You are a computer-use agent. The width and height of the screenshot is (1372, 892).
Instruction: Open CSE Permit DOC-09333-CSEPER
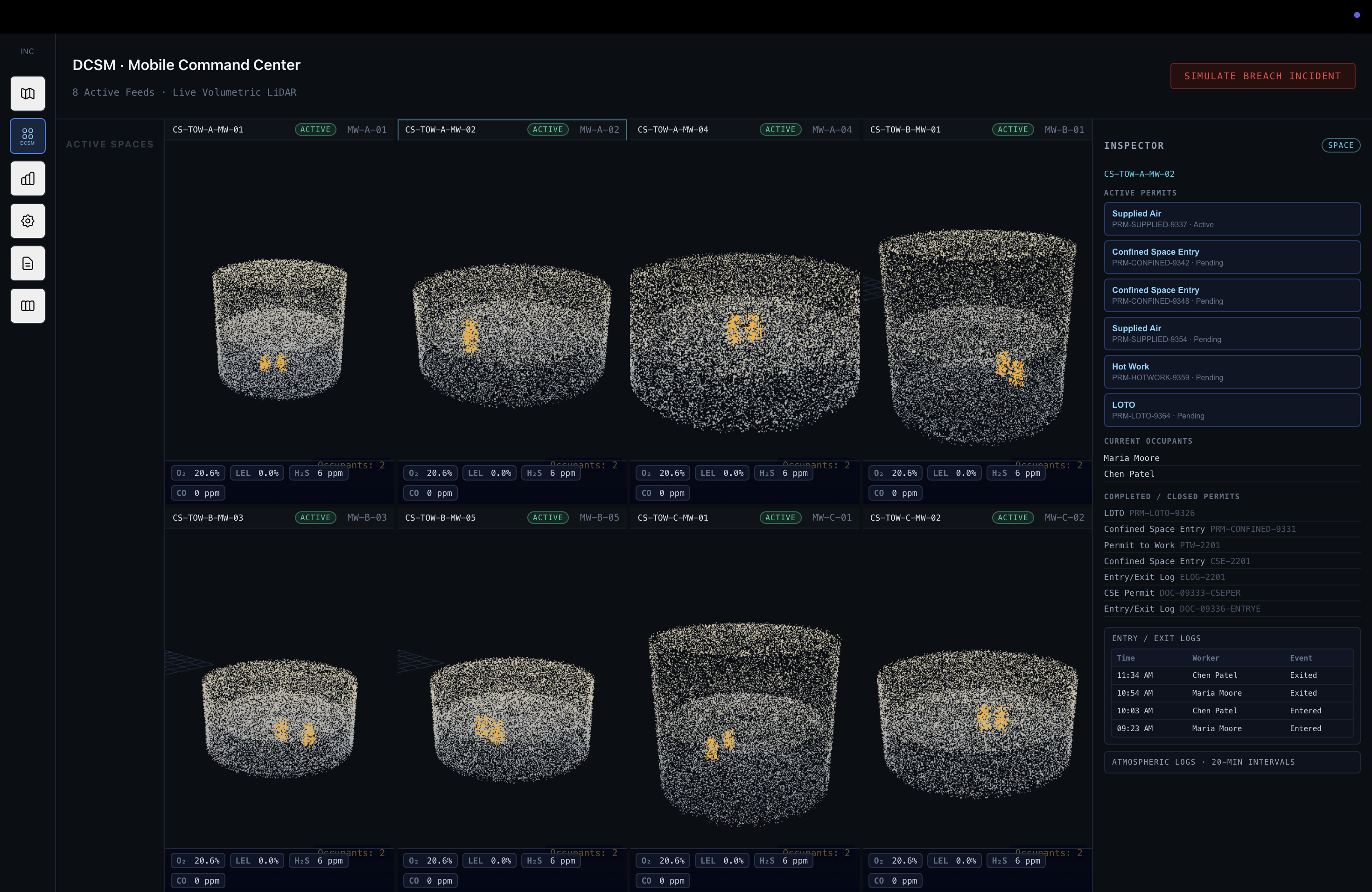coord(1232,593)
